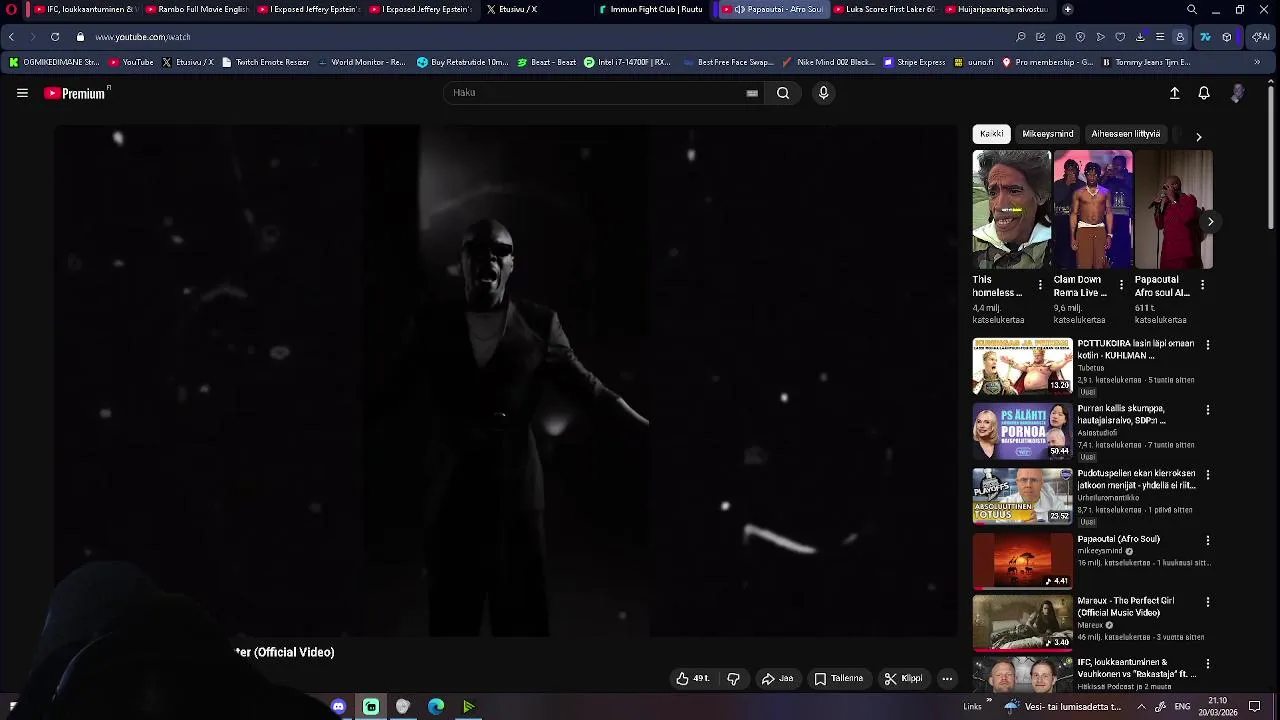This screenshot has height=720, width=1280.
Task: Create a clip with Klippi
Action: pyautogui.click(x=903, y=678)
